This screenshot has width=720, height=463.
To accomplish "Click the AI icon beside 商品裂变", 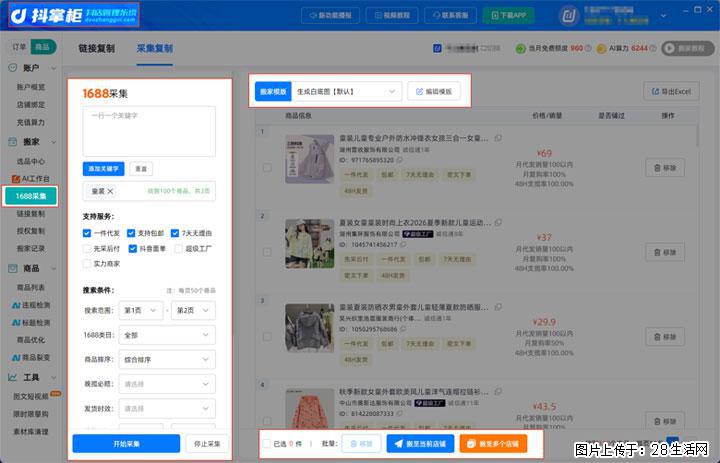I will (16, 357).
